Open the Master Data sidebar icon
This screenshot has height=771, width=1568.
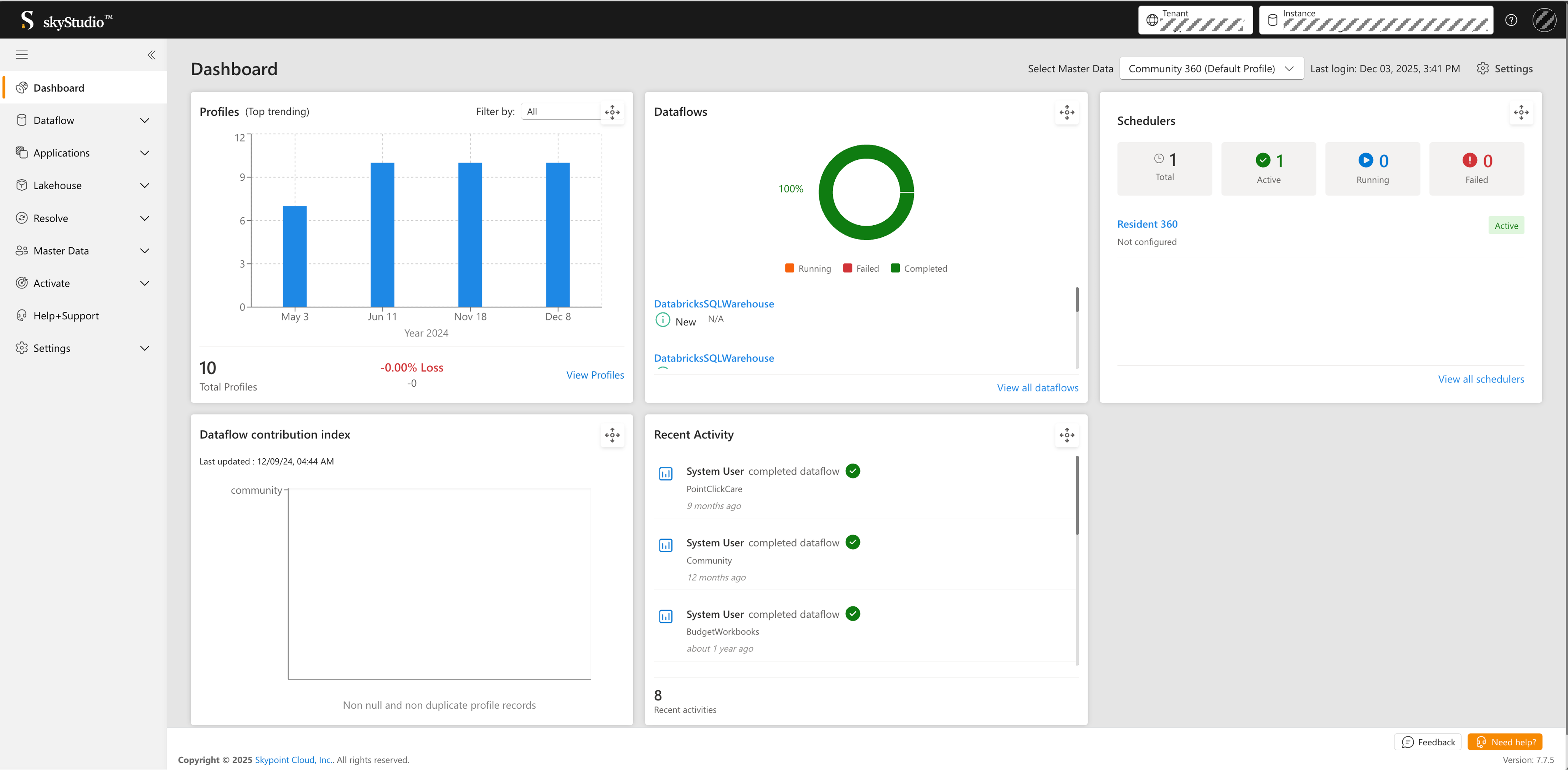point(22,250)
